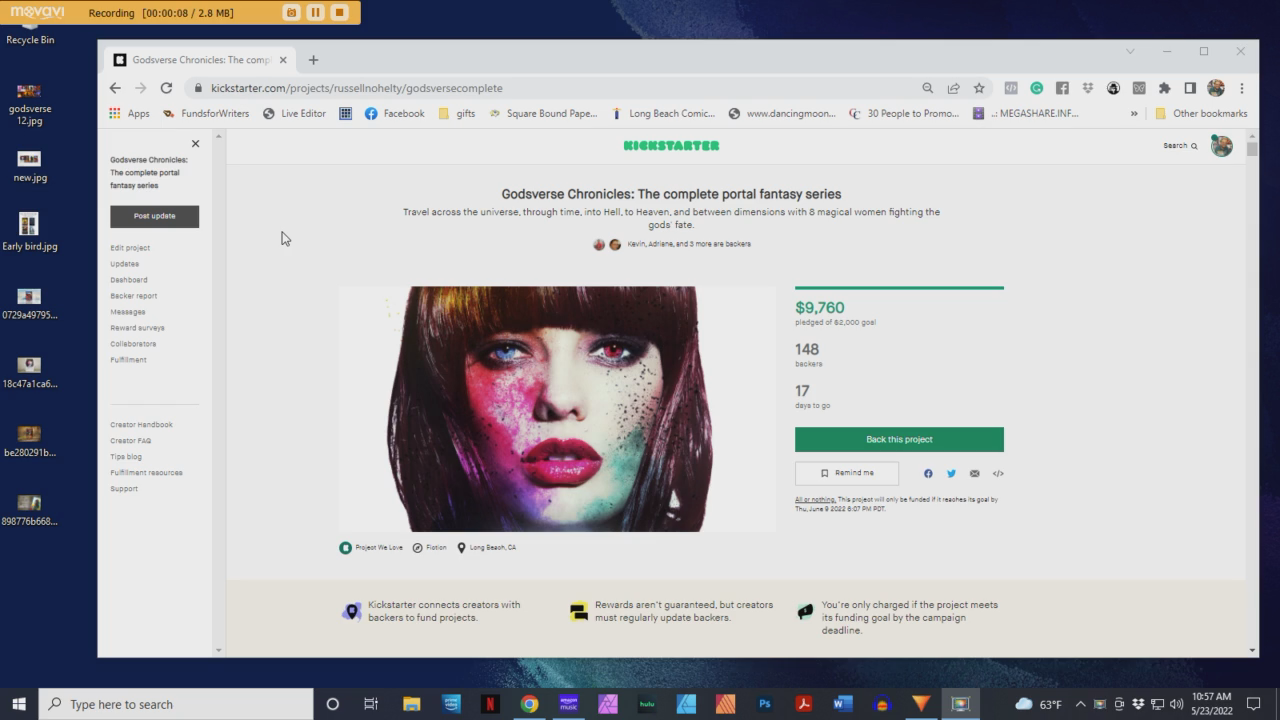Select Backer report in sidebar

pyautogui.click(x=134, y=296)
